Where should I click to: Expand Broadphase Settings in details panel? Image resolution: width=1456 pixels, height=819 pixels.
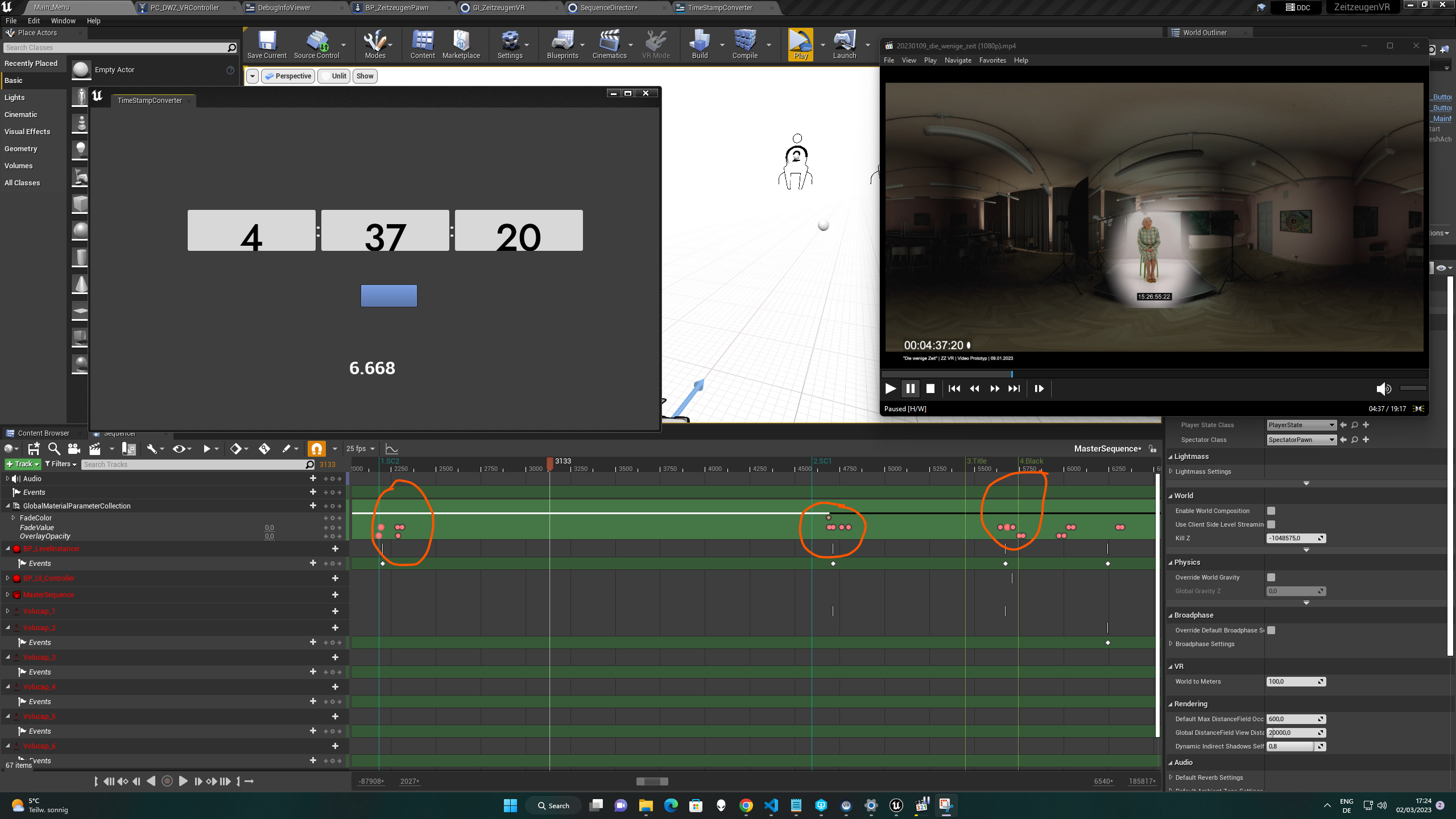pos(1170,643)
